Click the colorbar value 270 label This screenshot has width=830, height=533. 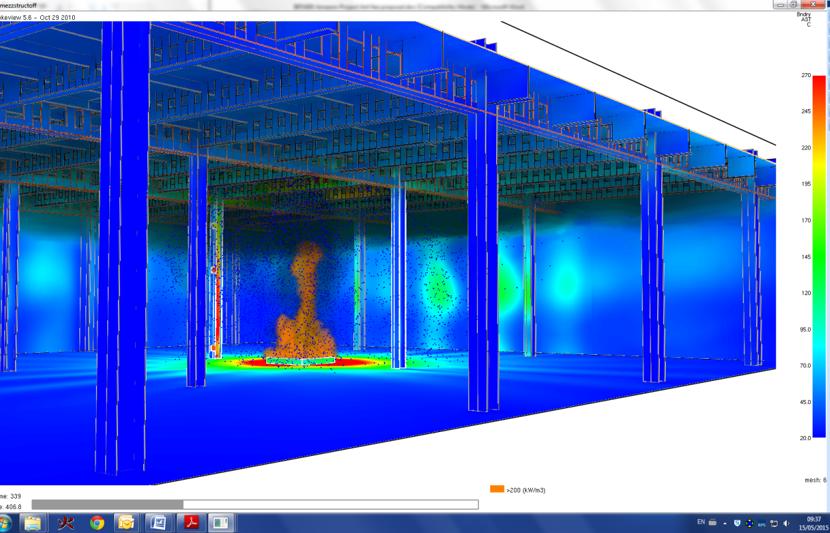coord(806,76)
